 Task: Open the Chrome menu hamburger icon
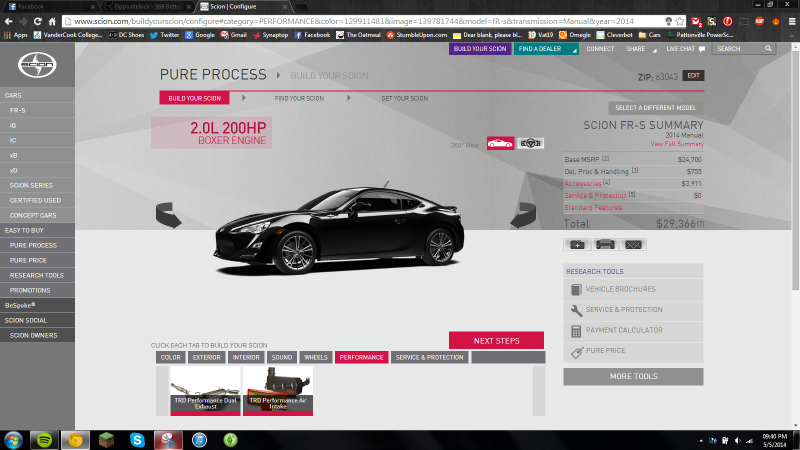pos(792,21)
